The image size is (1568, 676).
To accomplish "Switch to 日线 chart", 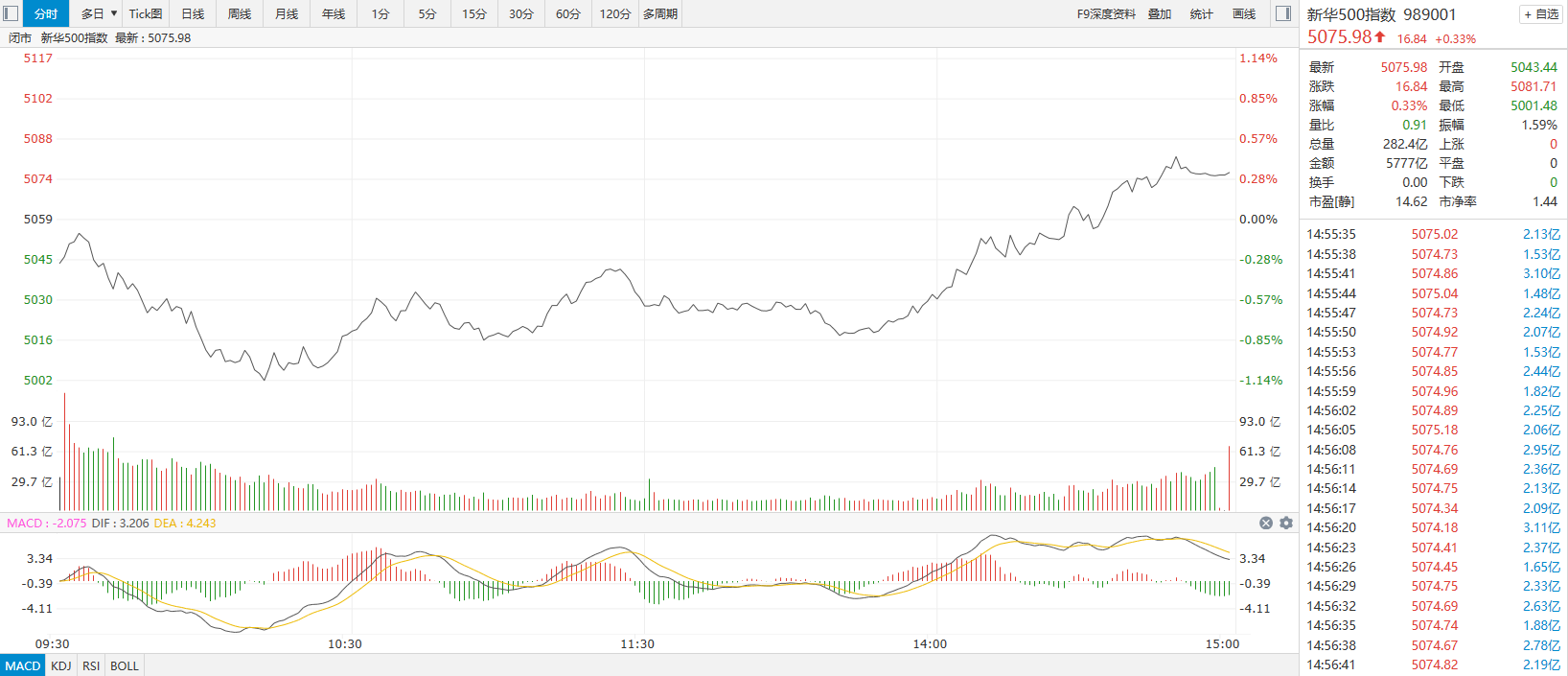I will (193, 13).
